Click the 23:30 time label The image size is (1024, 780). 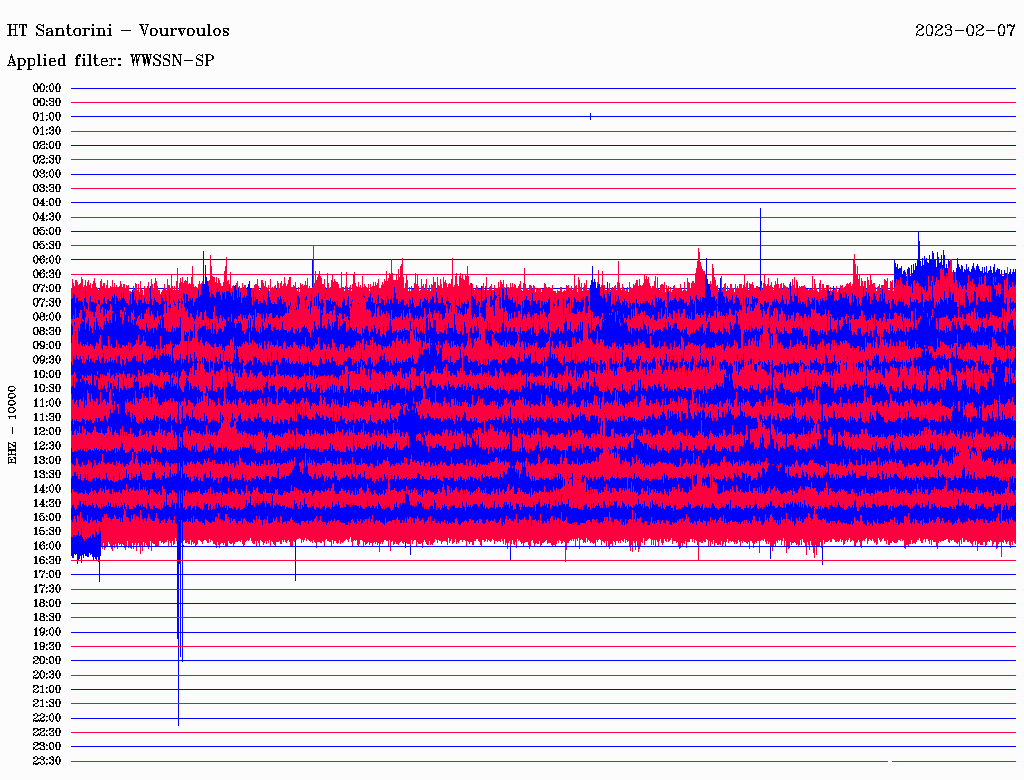tap(47, 761)
